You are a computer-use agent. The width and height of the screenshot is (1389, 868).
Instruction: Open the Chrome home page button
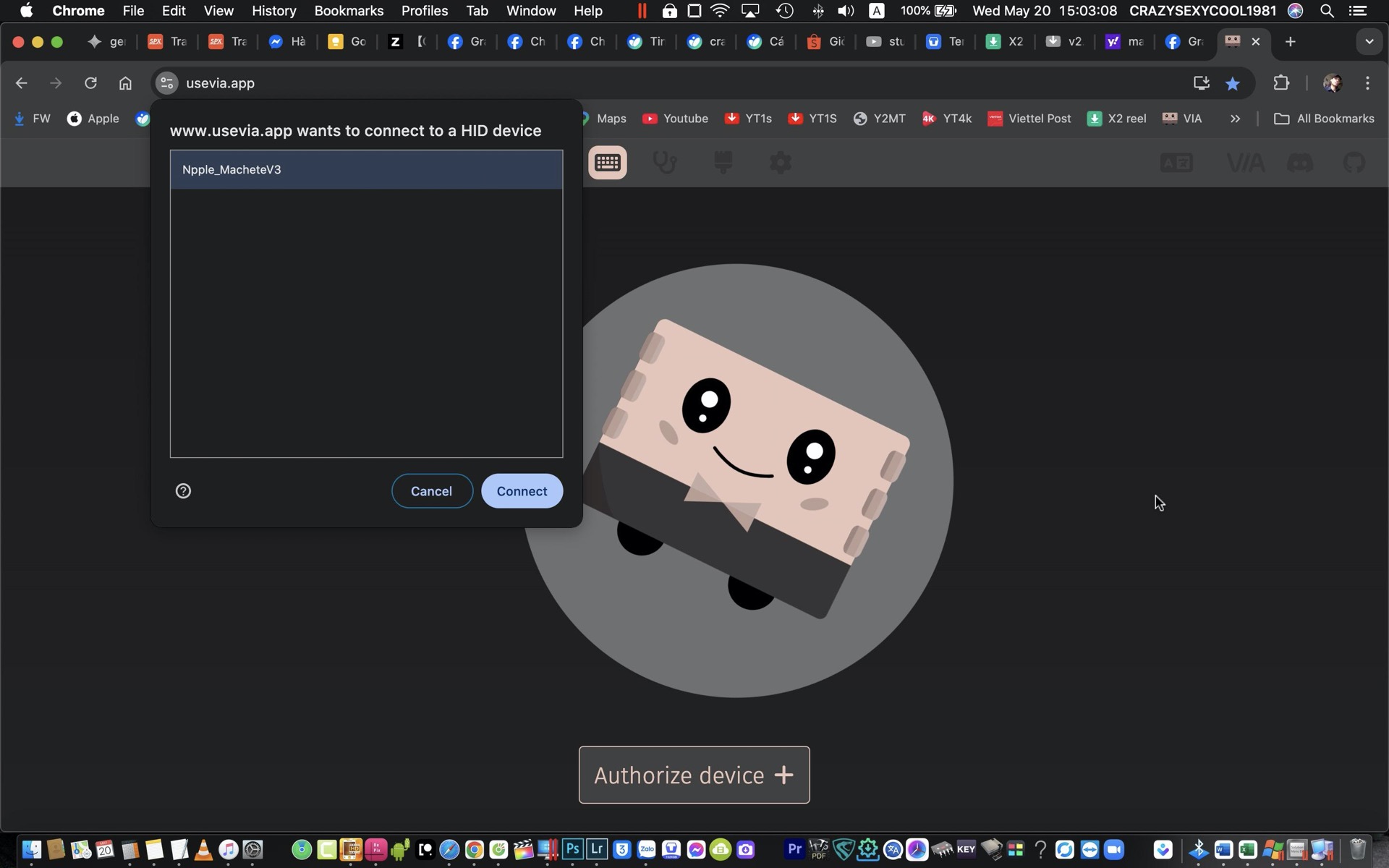pos(125,83)
